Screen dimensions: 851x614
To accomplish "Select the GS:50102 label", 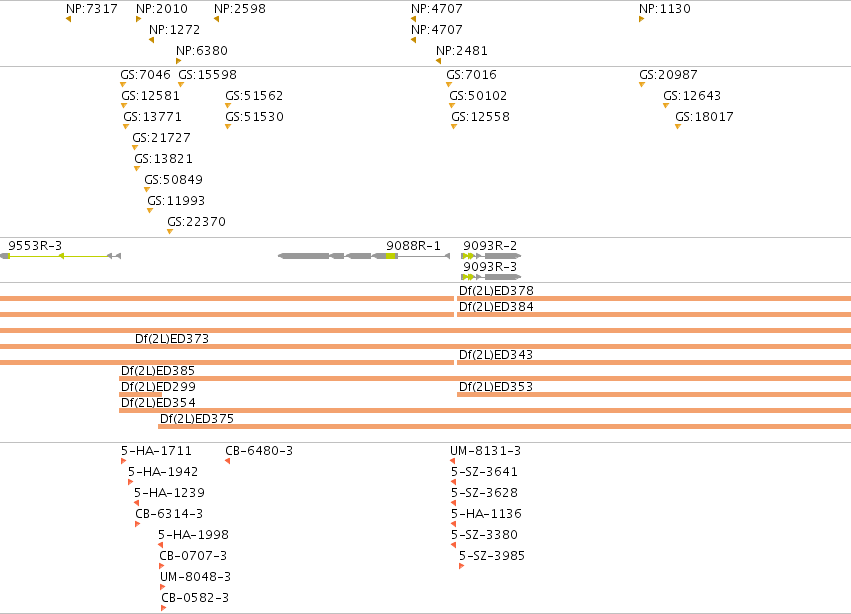I will click(x=478, y=96).
